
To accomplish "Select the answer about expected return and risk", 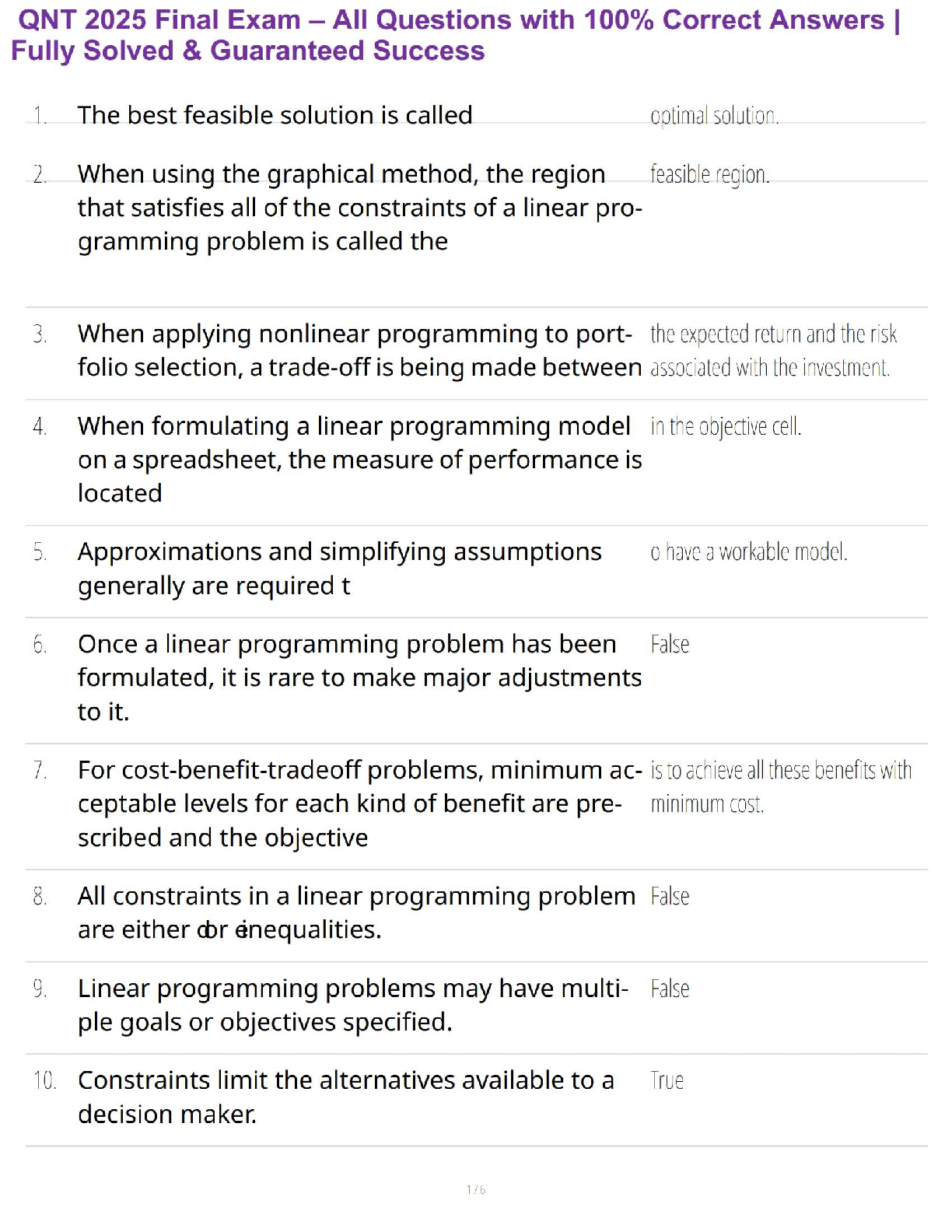I will click(x=773, y=350).
